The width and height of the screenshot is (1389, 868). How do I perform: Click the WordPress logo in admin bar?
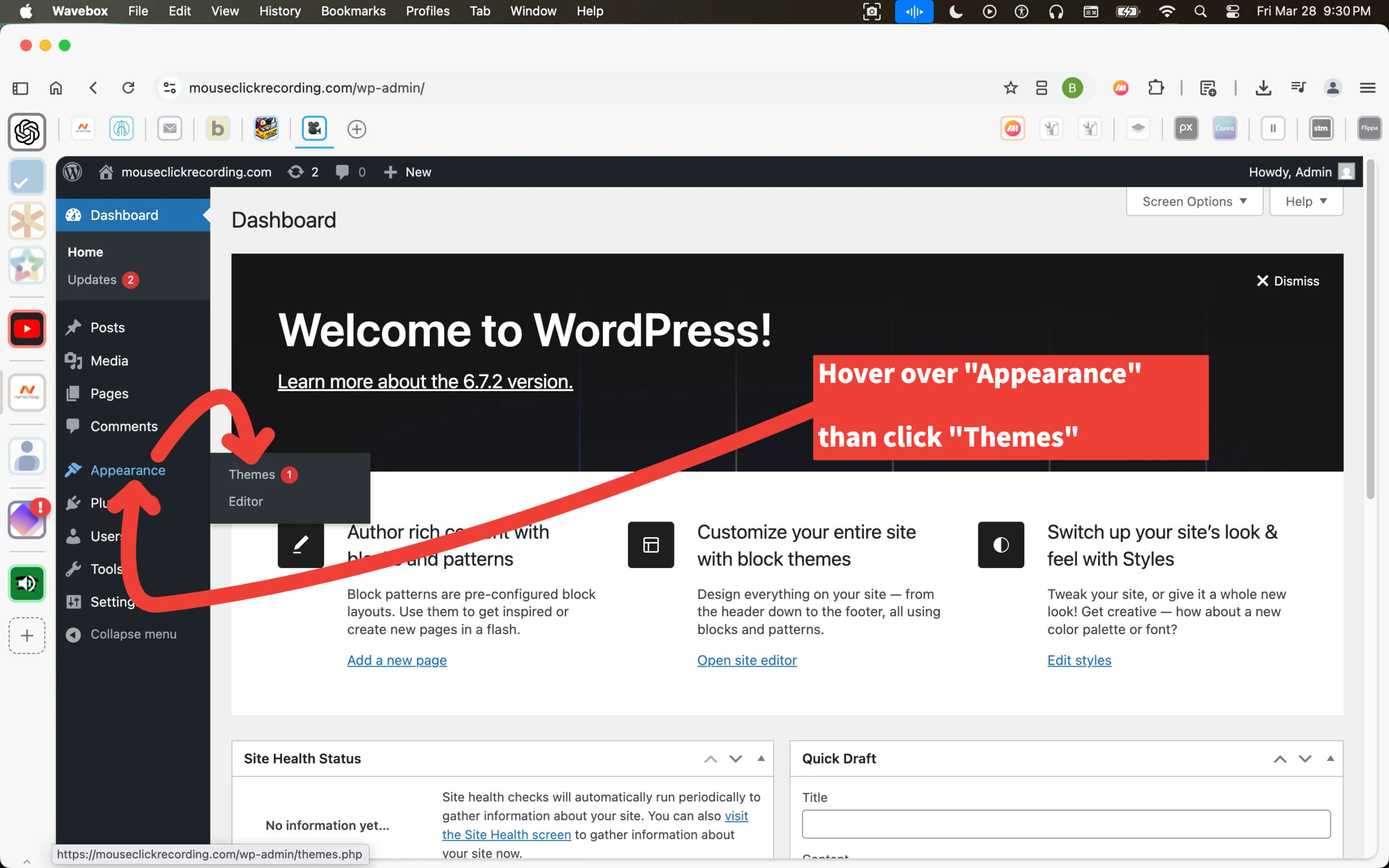(x=72, y=171)
